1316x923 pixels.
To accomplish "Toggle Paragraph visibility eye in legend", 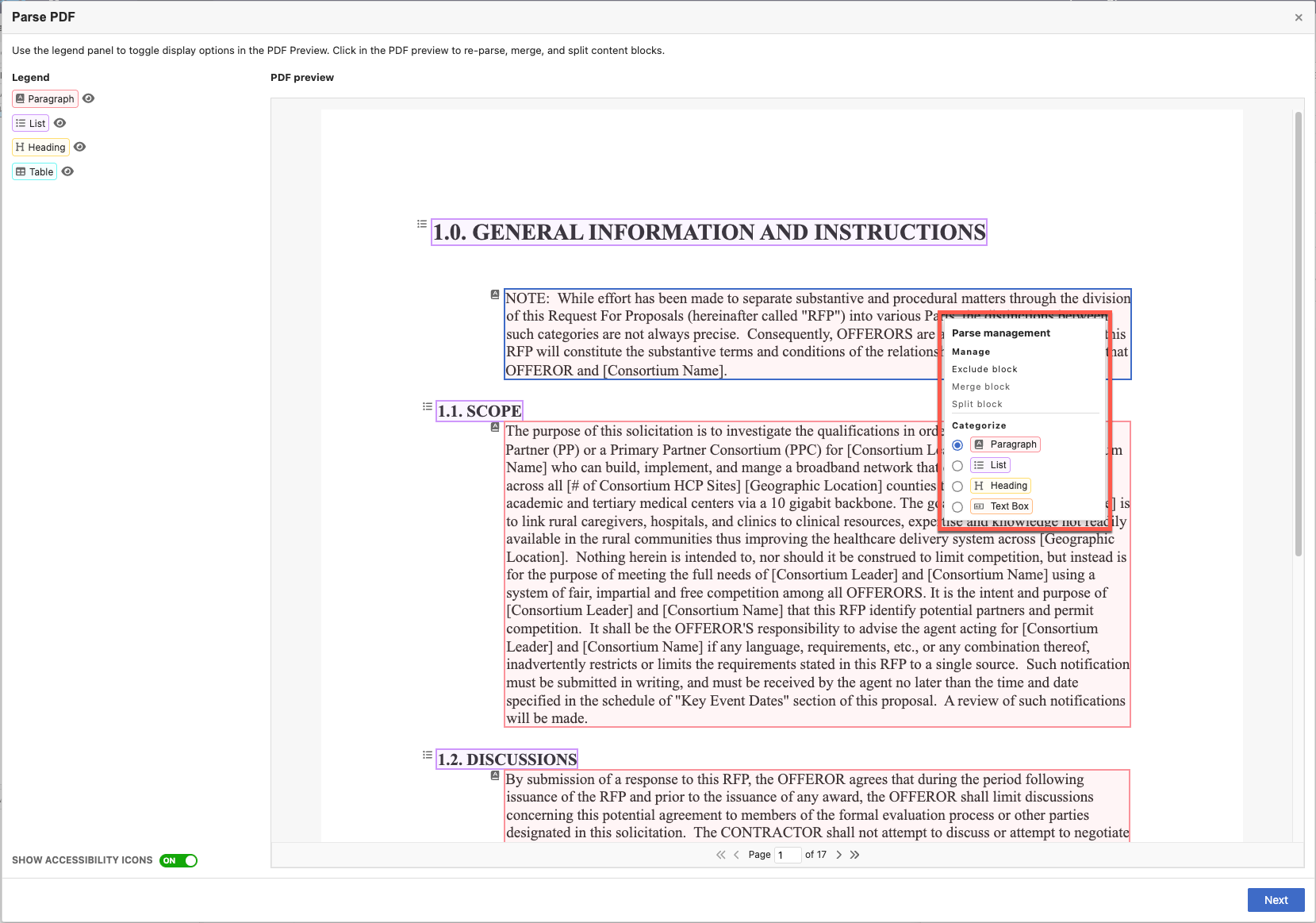I will pyautogui.click(x=89, y=98).
